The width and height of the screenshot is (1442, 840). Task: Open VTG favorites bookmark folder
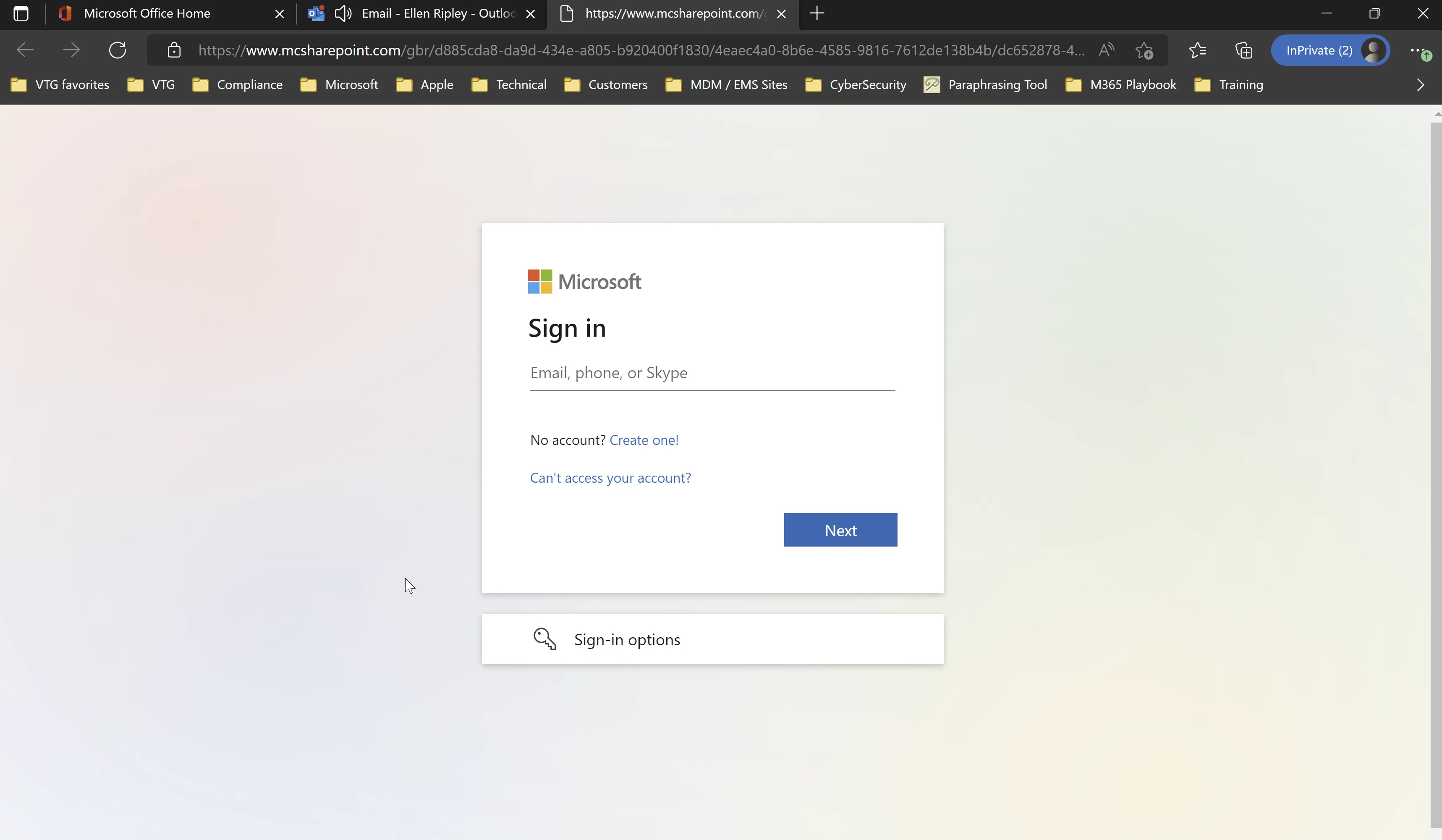(60, 85)
